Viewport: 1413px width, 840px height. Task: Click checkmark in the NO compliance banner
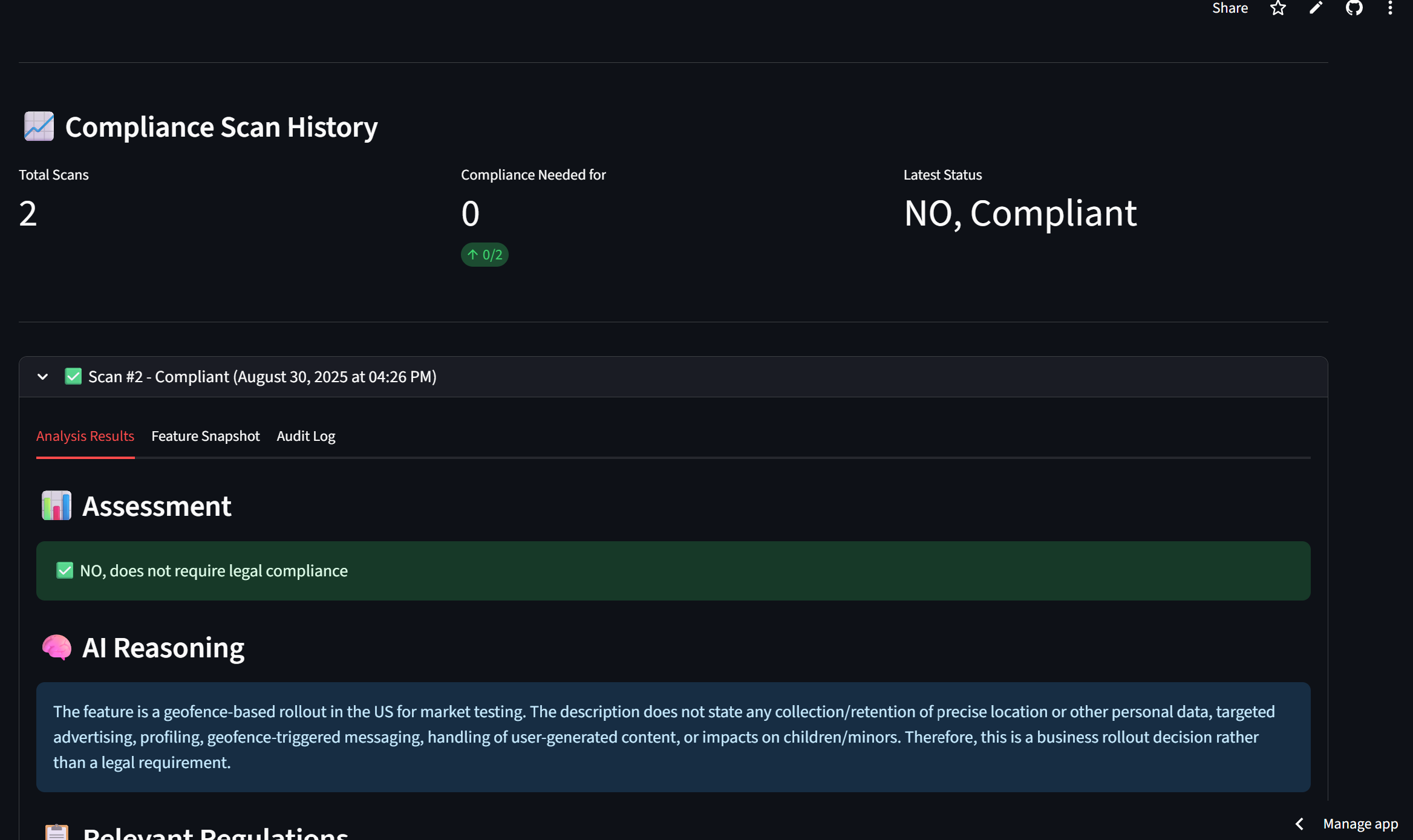(65, 570)
